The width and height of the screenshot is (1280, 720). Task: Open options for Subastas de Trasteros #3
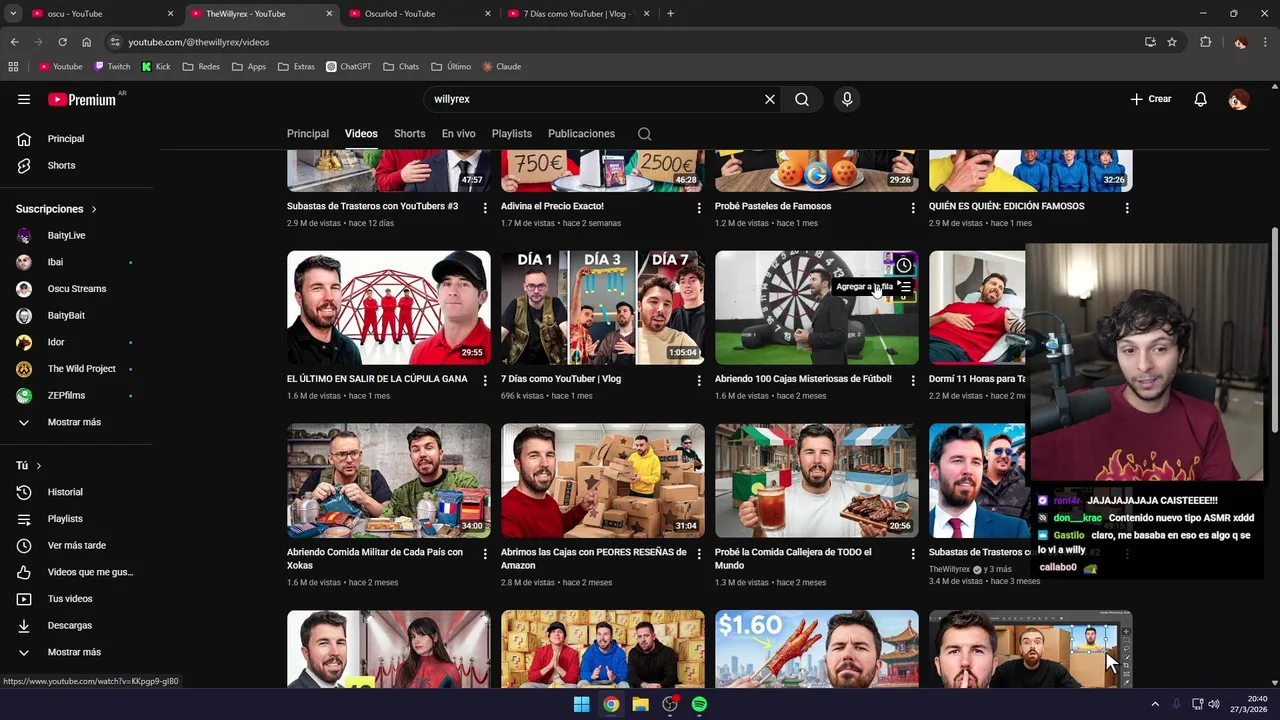click(485, 208)
